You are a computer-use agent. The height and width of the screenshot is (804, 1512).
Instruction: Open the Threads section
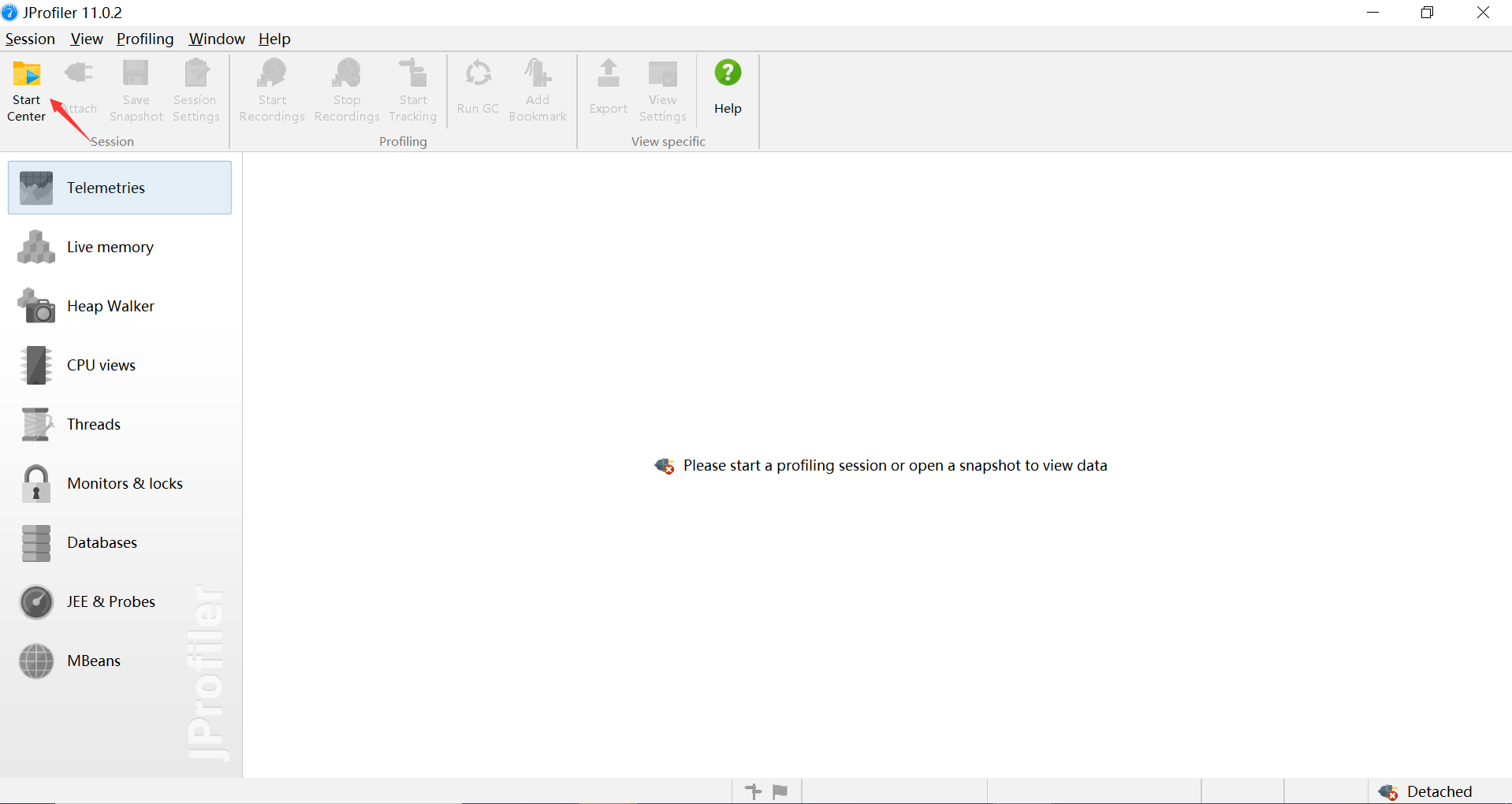(x=120, y=424)
